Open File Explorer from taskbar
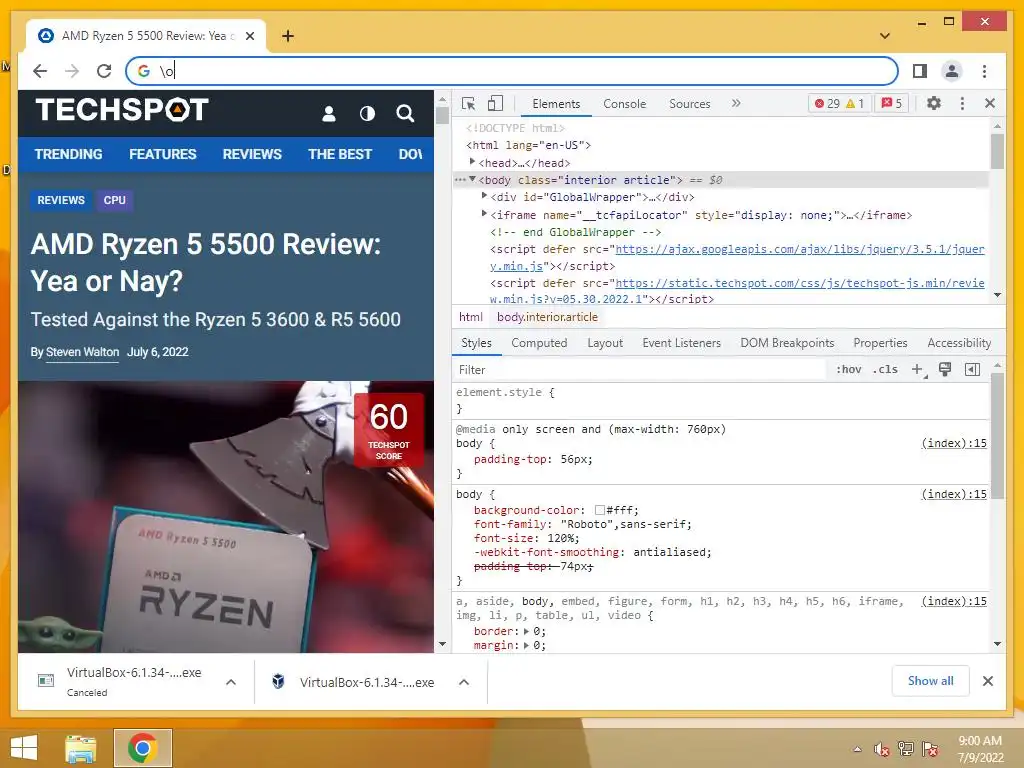This screenshot has height=768, width=1024. (80, 748)
